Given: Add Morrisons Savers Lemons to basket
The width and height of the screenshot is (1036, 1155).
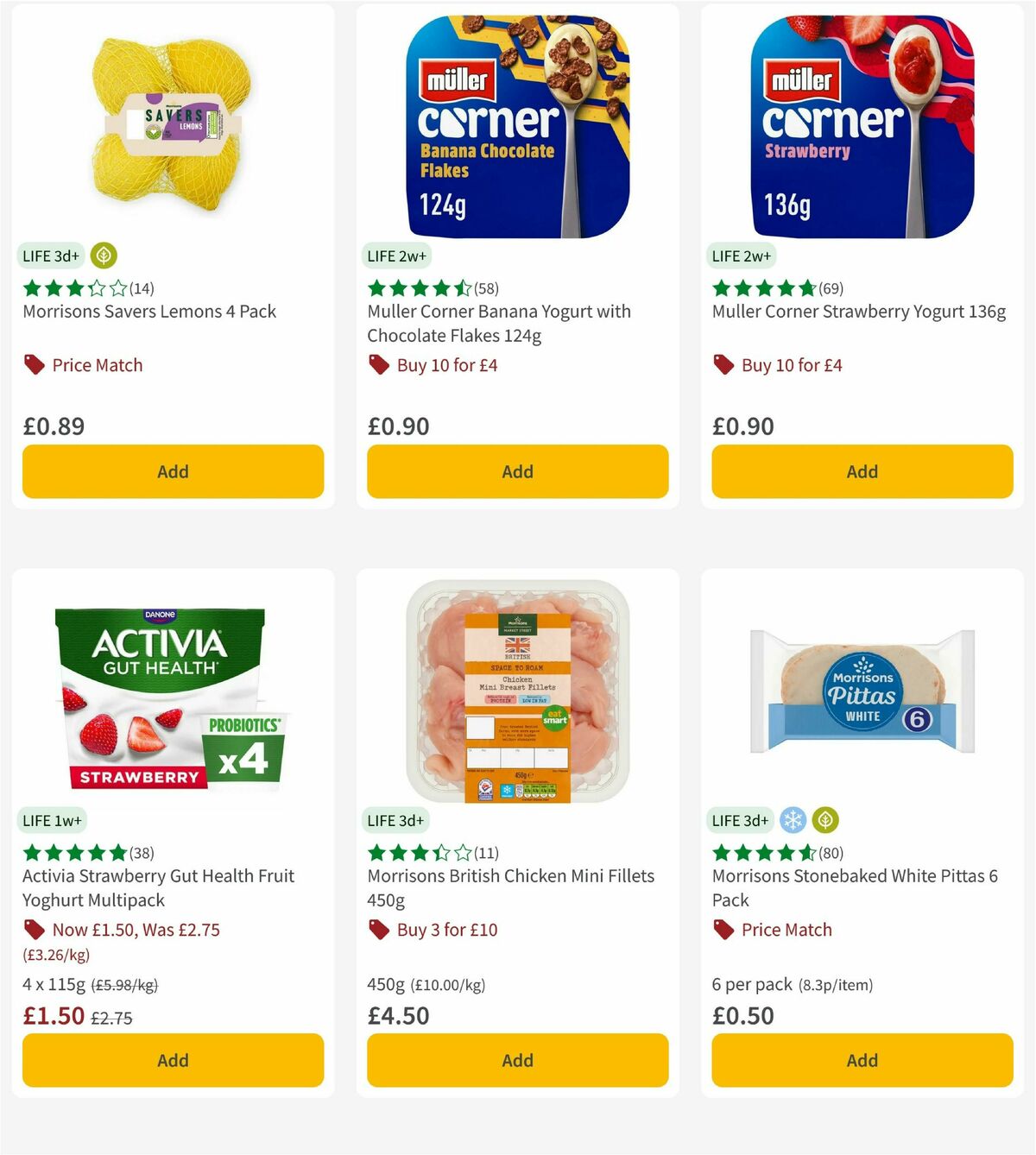Looking at the screenshot, I should 173,471.
